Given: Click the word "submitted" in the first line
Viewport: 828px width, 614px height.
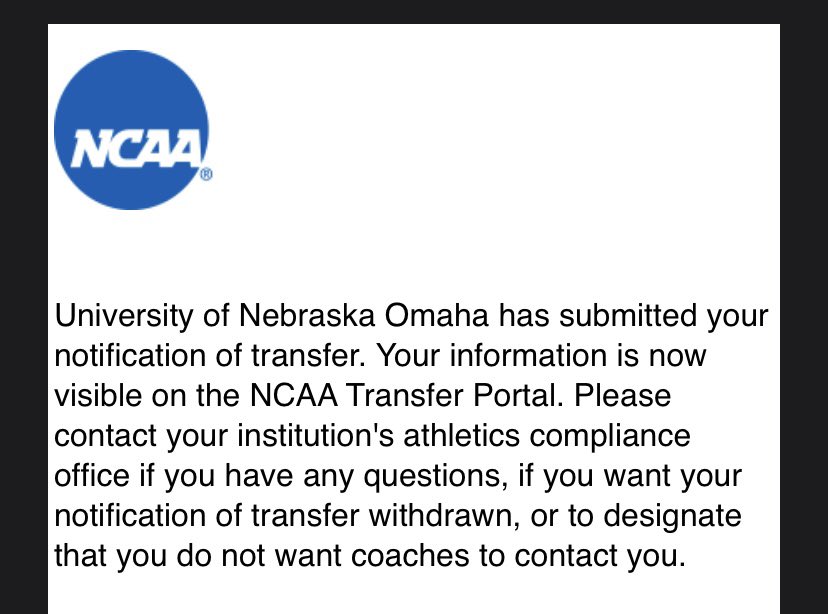Looking at the screenshot, I should coord(628,316).
